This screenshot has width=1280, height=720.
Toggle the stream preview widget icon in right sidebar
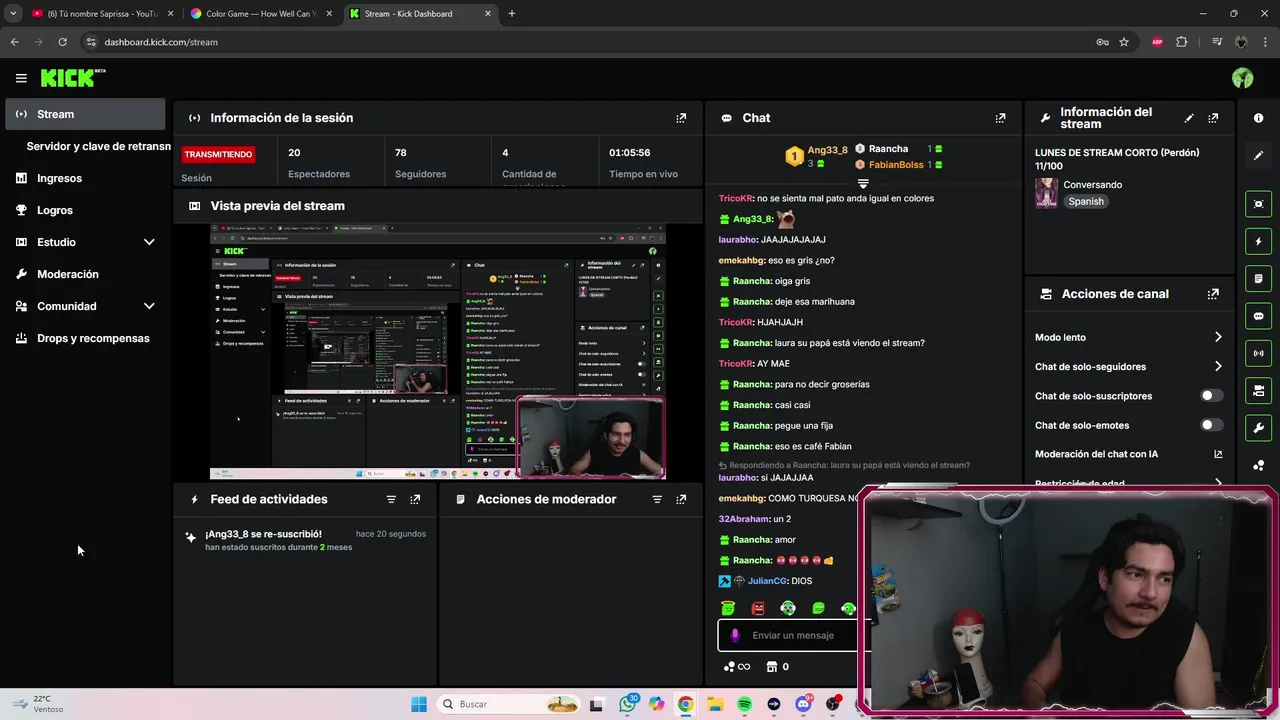click(1258, 204)
